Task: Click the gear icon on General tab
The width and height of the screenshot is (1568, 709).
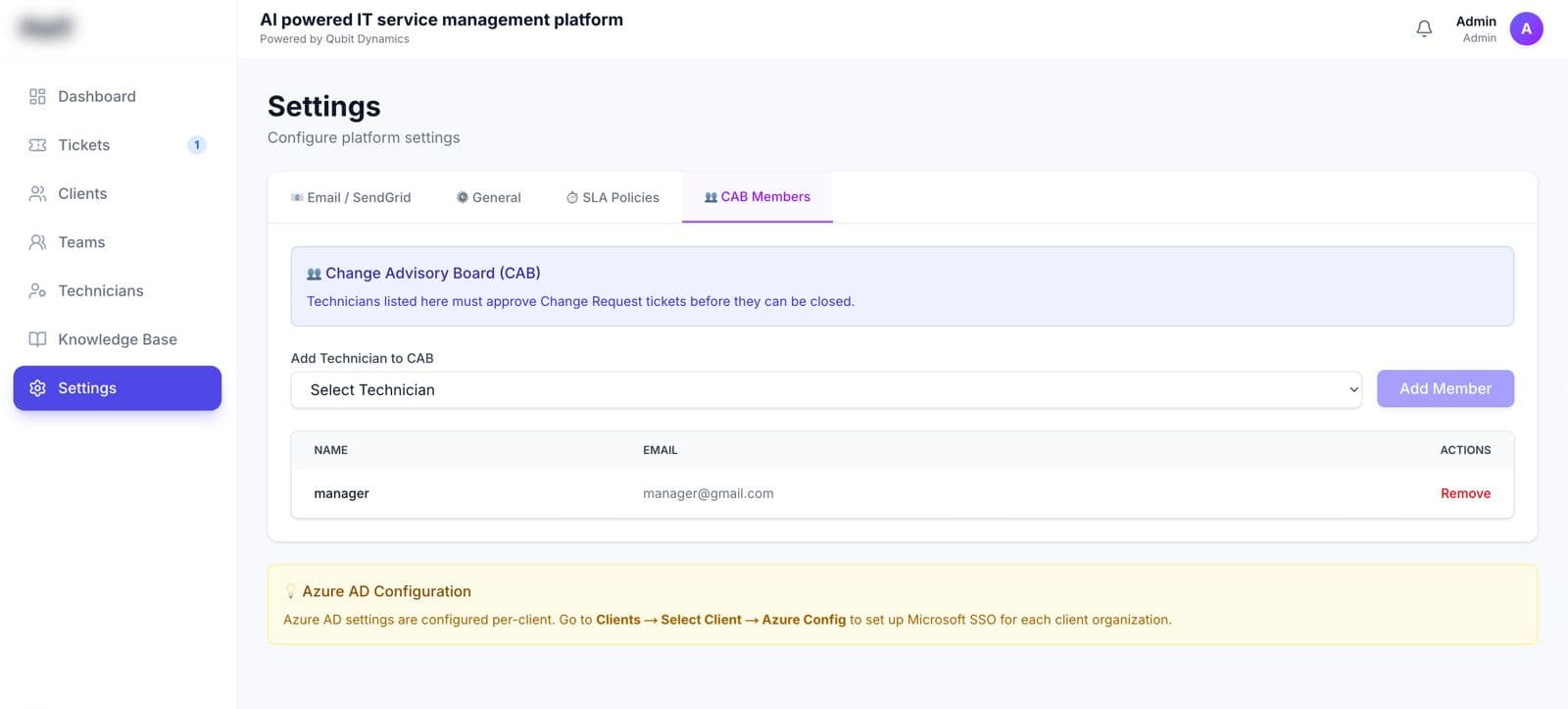Action: pyautogui.click(x=462, y=197)
